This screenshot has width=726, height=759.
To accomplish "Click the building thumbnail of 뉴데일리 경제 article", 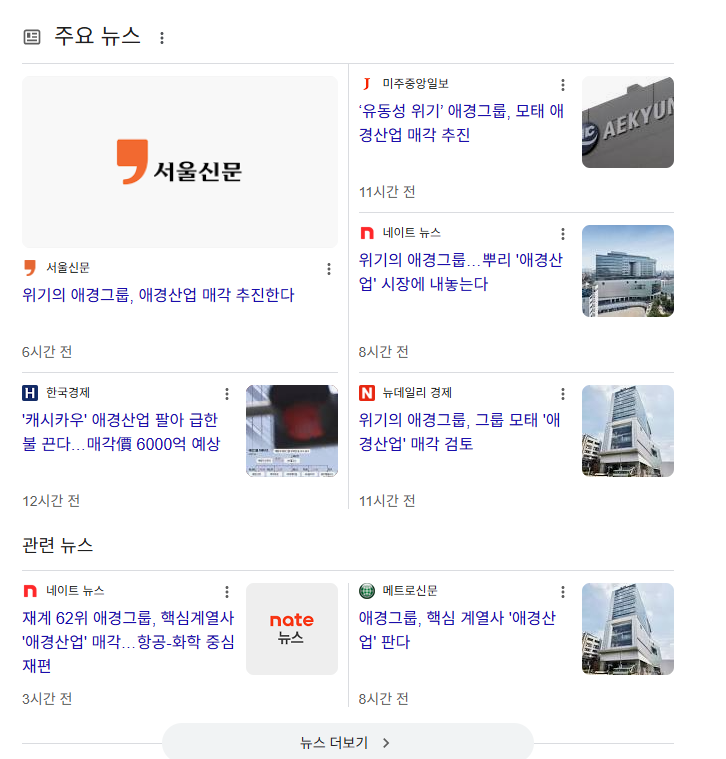I will pyautogui.click(x=628, y=431).
